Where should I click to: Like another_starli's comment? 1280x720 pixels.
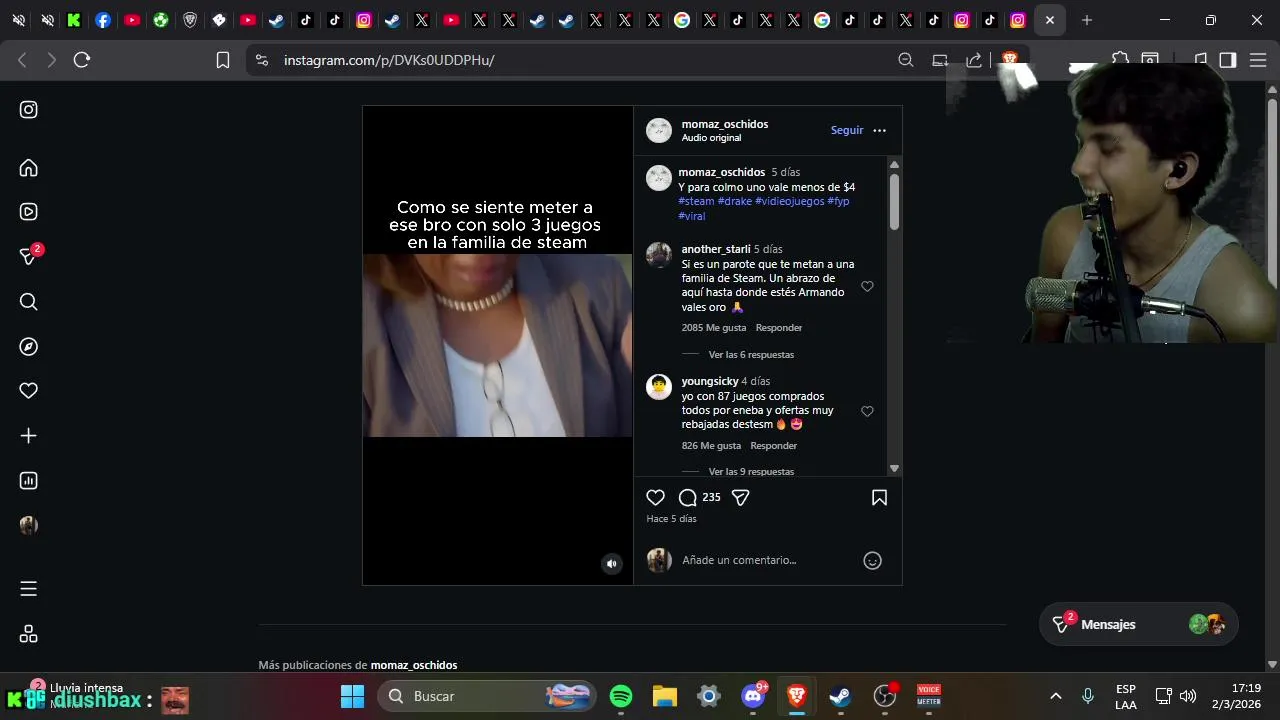pyautogui.click(x=867, y=286)
